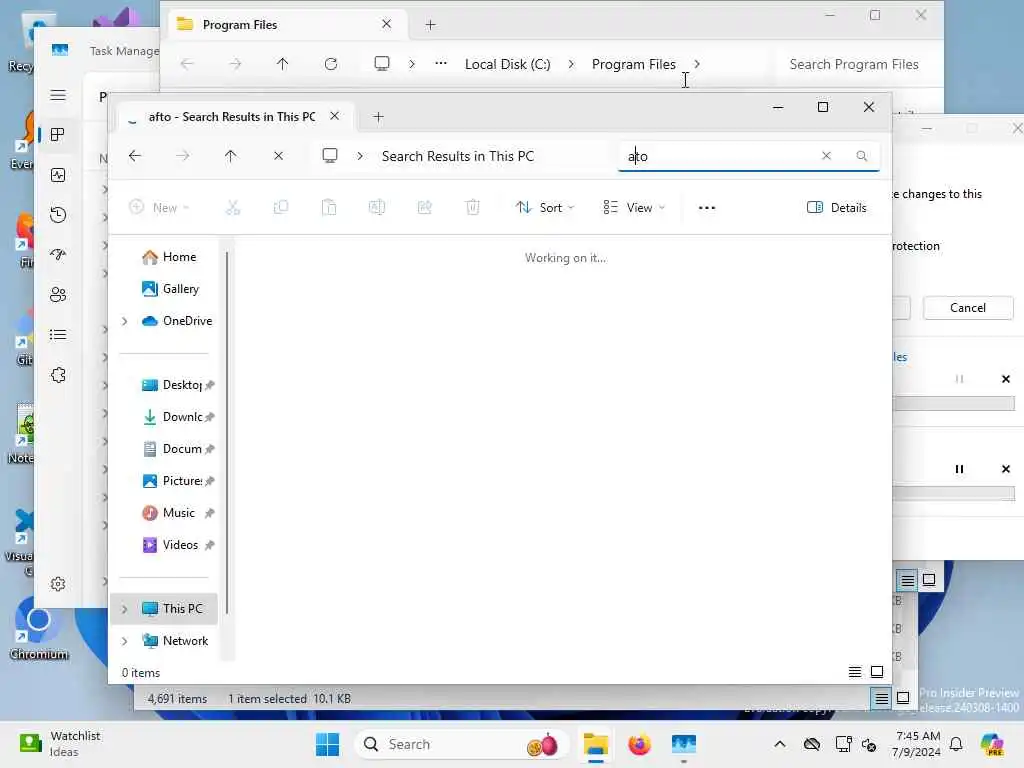Refresh the Program Files window
The image size is (1024, 768).
coord(331,64)
